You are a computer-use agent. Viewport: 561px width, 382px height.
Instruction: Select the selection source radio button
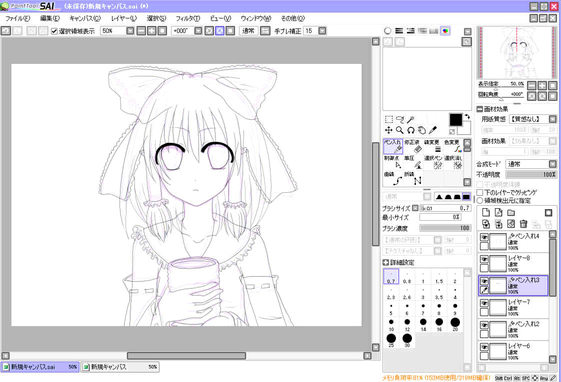[x=480, y=200]
